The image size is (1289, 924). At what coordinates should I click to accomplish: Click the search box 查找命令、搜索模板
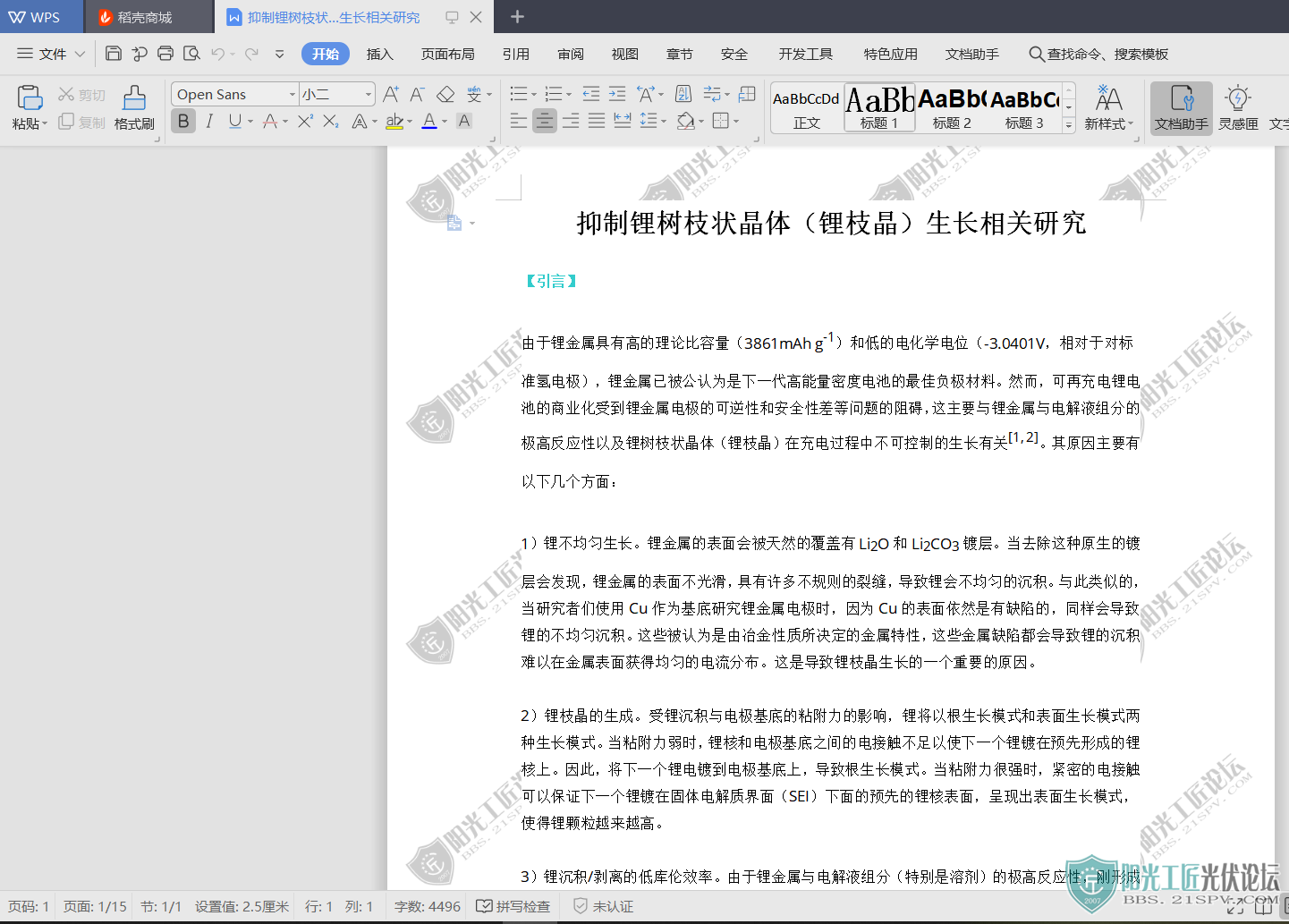[x=1098, y=54]
